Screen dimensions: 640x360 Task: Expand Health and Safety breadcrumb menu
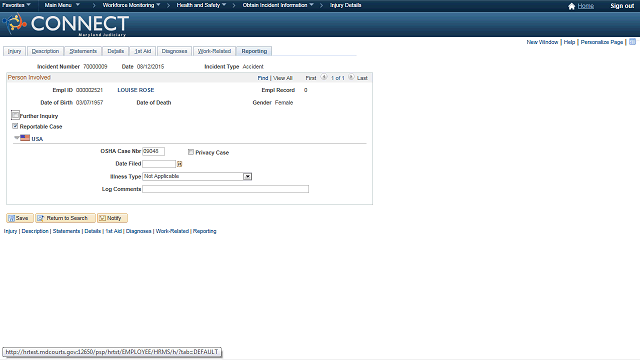[x=201, y=5]
